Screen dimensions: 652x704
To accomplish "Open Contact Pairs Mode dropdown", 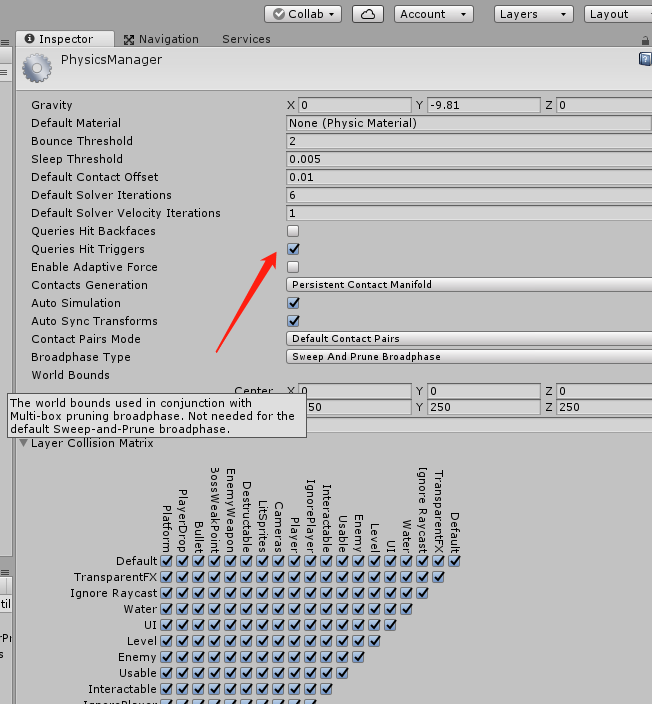I will tap(469, 339).
